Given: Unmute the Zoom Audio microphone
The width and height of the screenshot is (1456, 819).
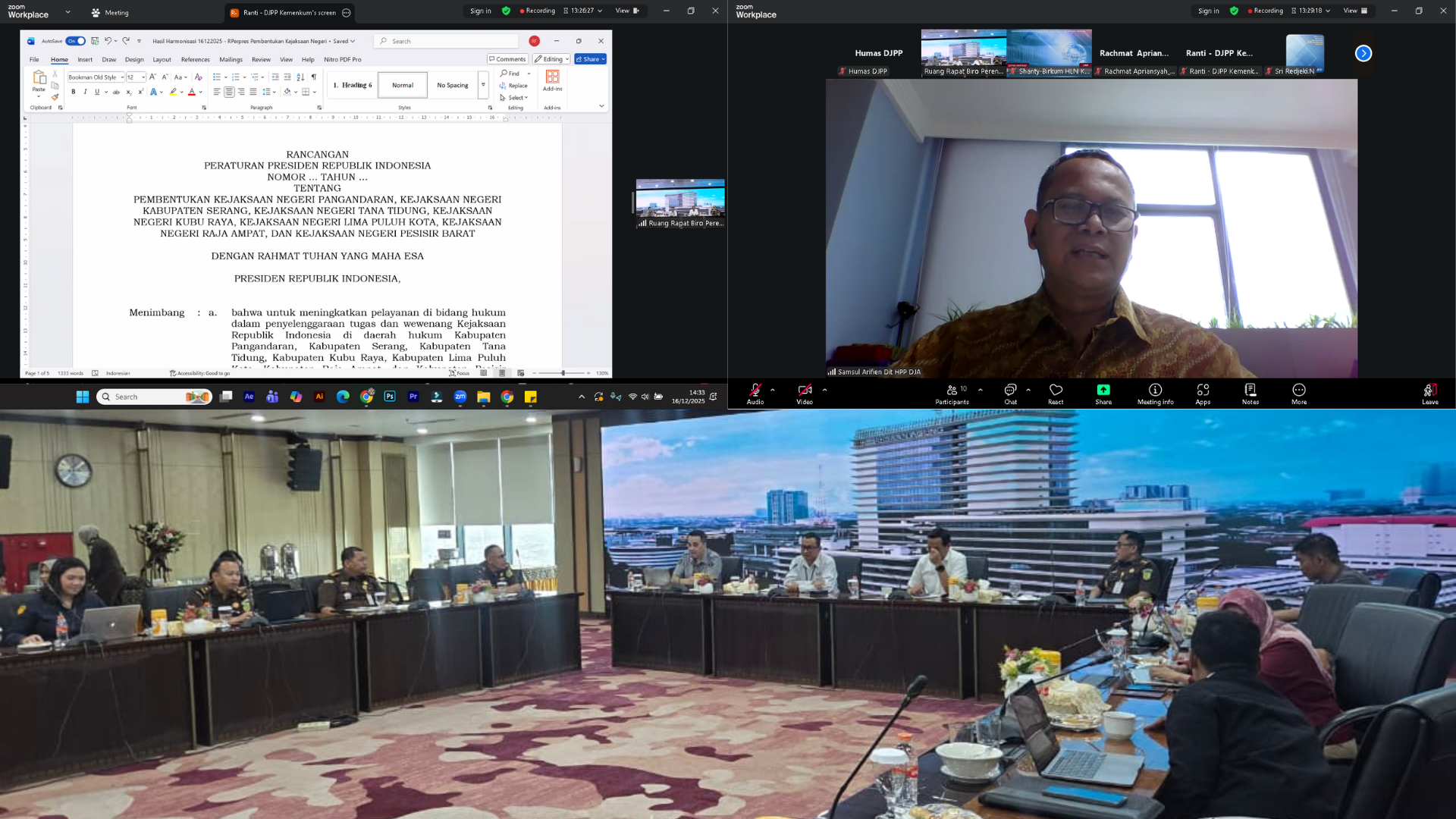Looking at the screenshot, I should coord(755,391).
